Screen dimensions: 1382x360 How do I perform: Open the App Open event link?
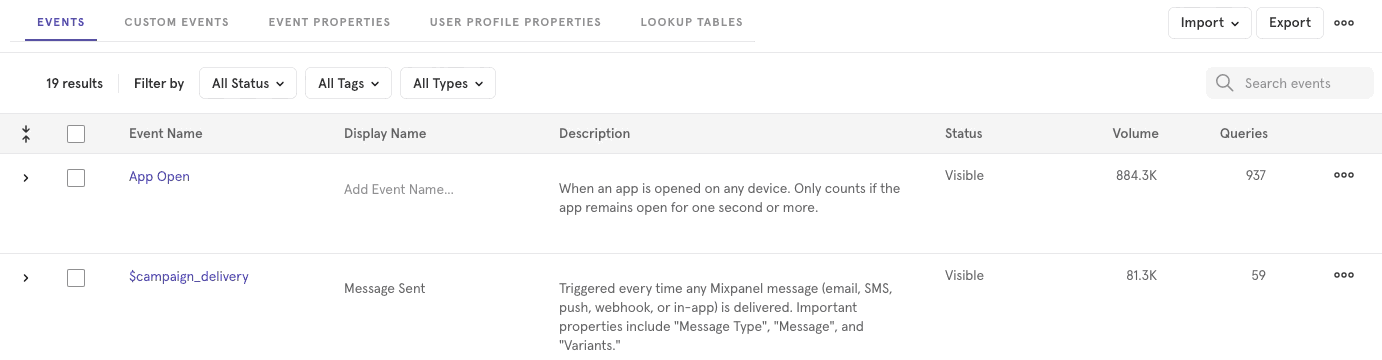[x=159, y=177]
